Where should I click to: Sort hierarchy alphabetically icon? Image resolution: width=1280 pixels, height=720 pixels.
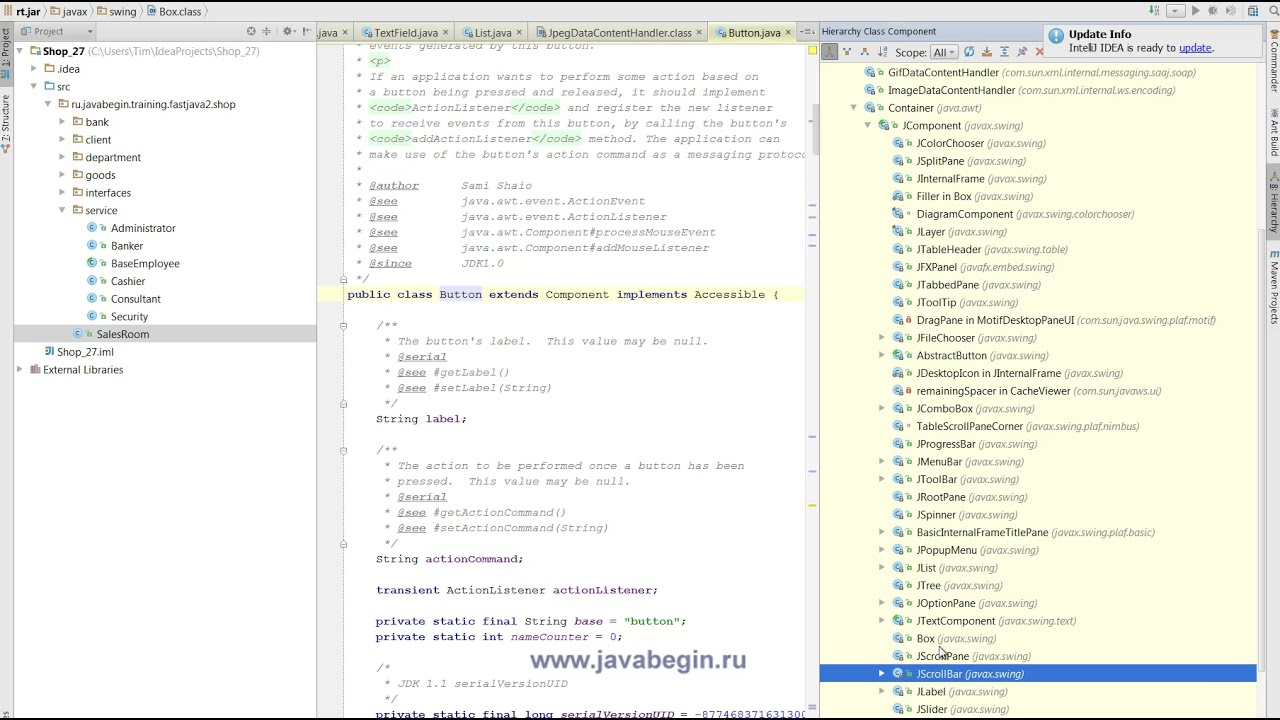(x=883, y=52)
